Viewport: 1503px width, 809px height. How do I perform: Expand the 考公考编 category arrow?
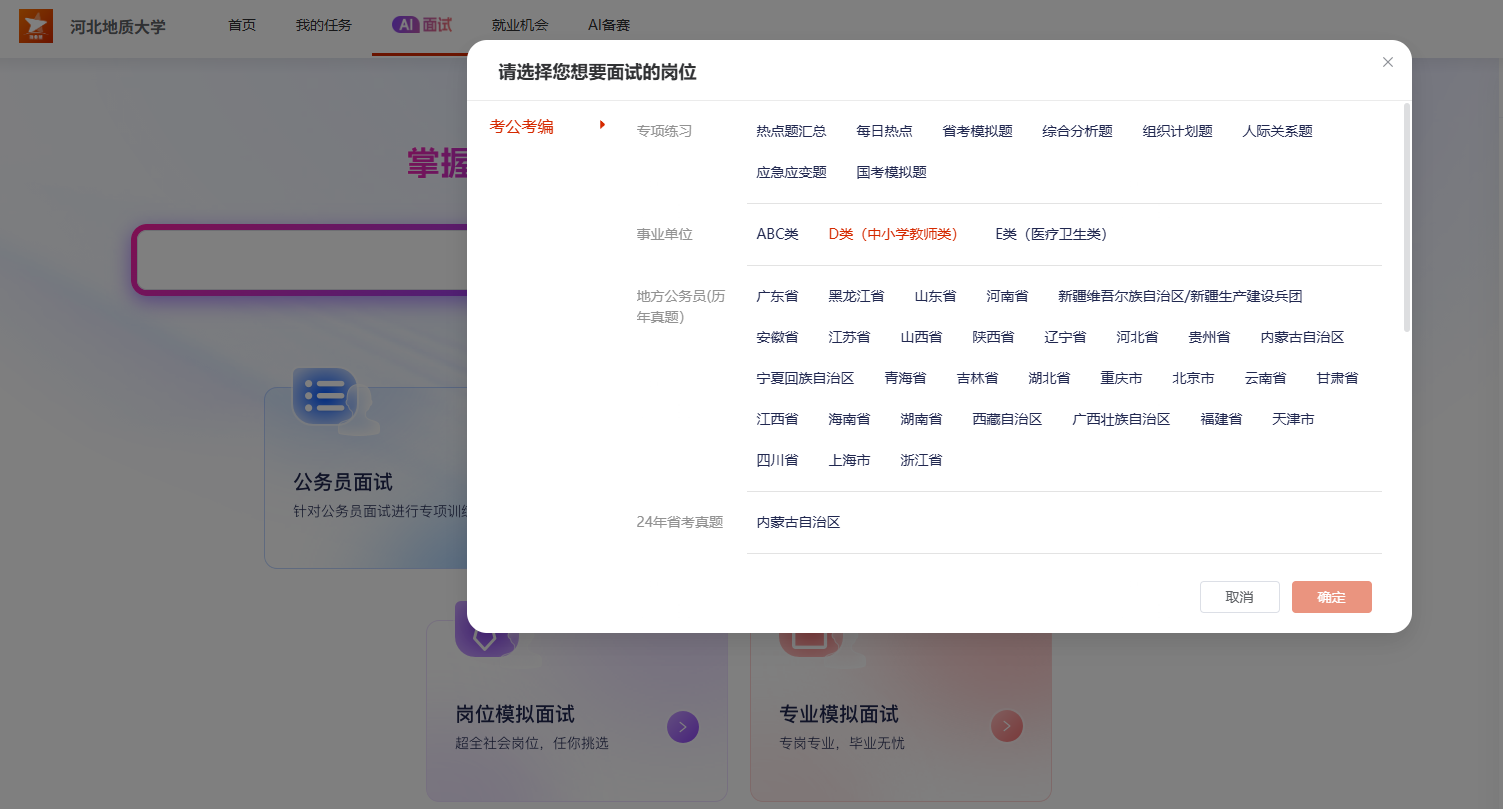pos(602,125)
